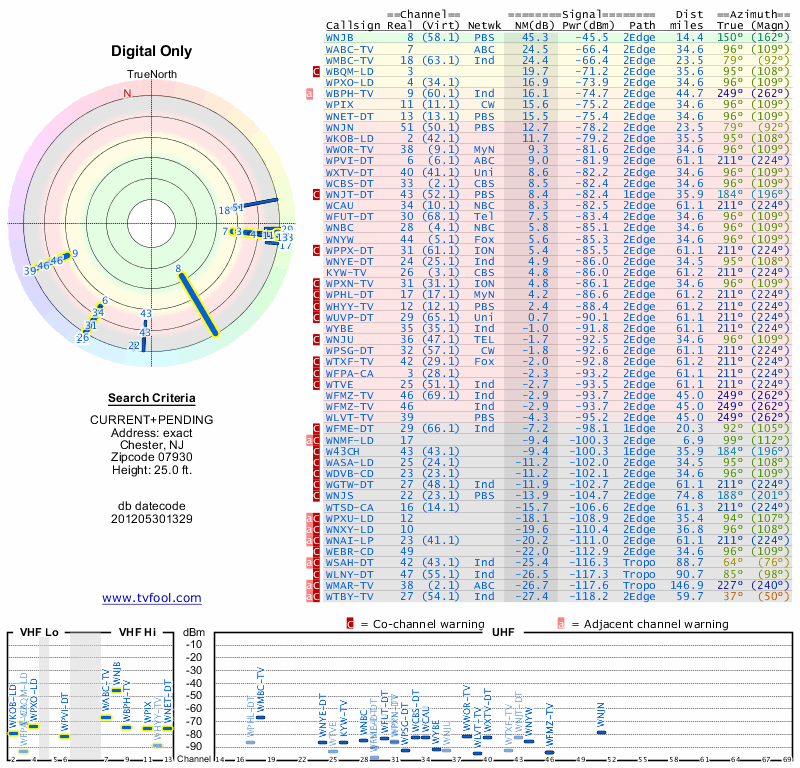The image size is (800, 768).
Task: Click the Callsign column header
Action: (354, 26)
